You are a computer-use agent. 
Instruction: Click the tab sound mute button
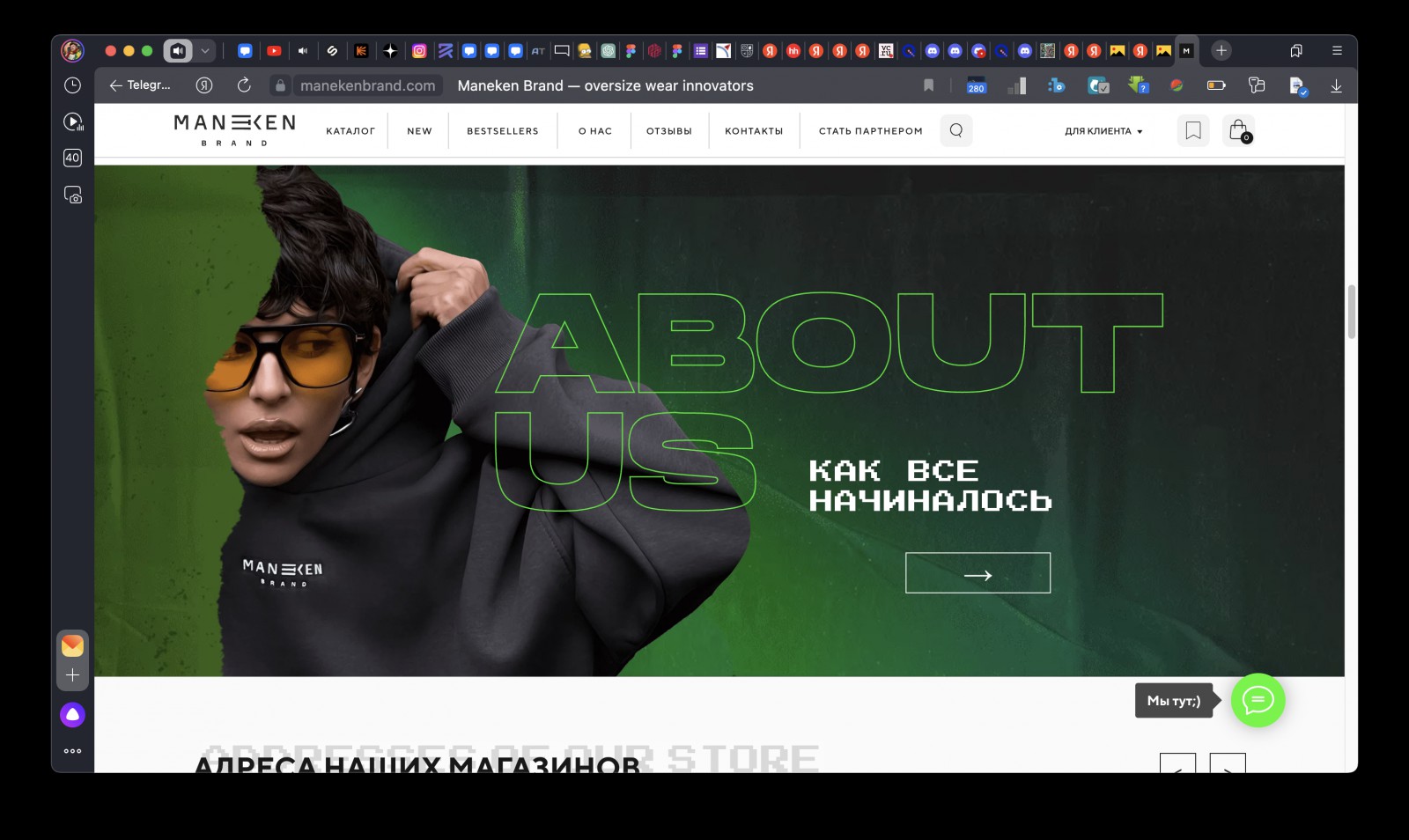coord(178,51)
